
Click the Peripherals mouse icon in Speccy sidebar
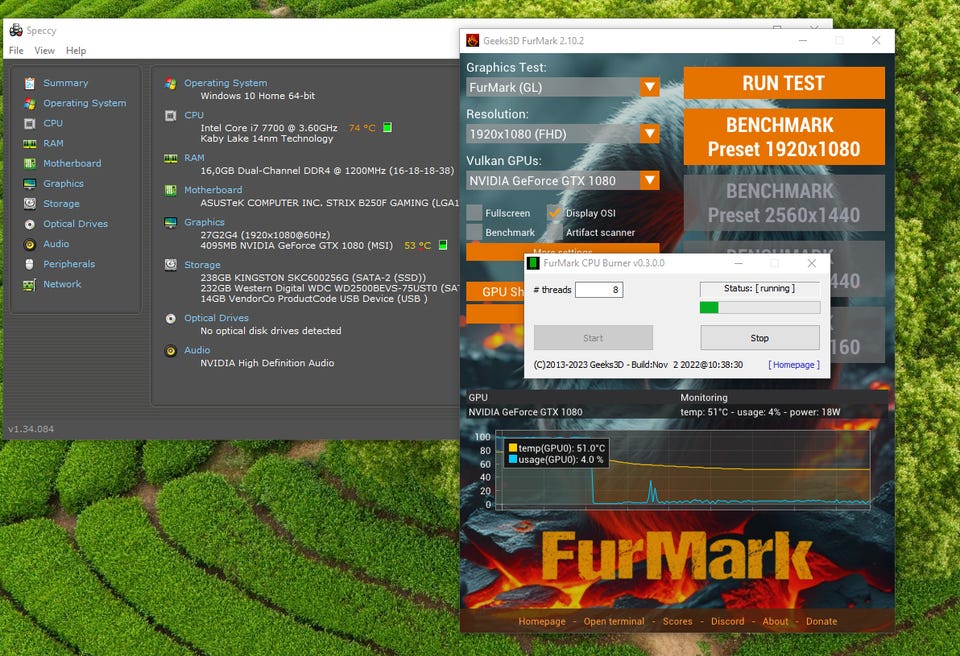(29, 265)
